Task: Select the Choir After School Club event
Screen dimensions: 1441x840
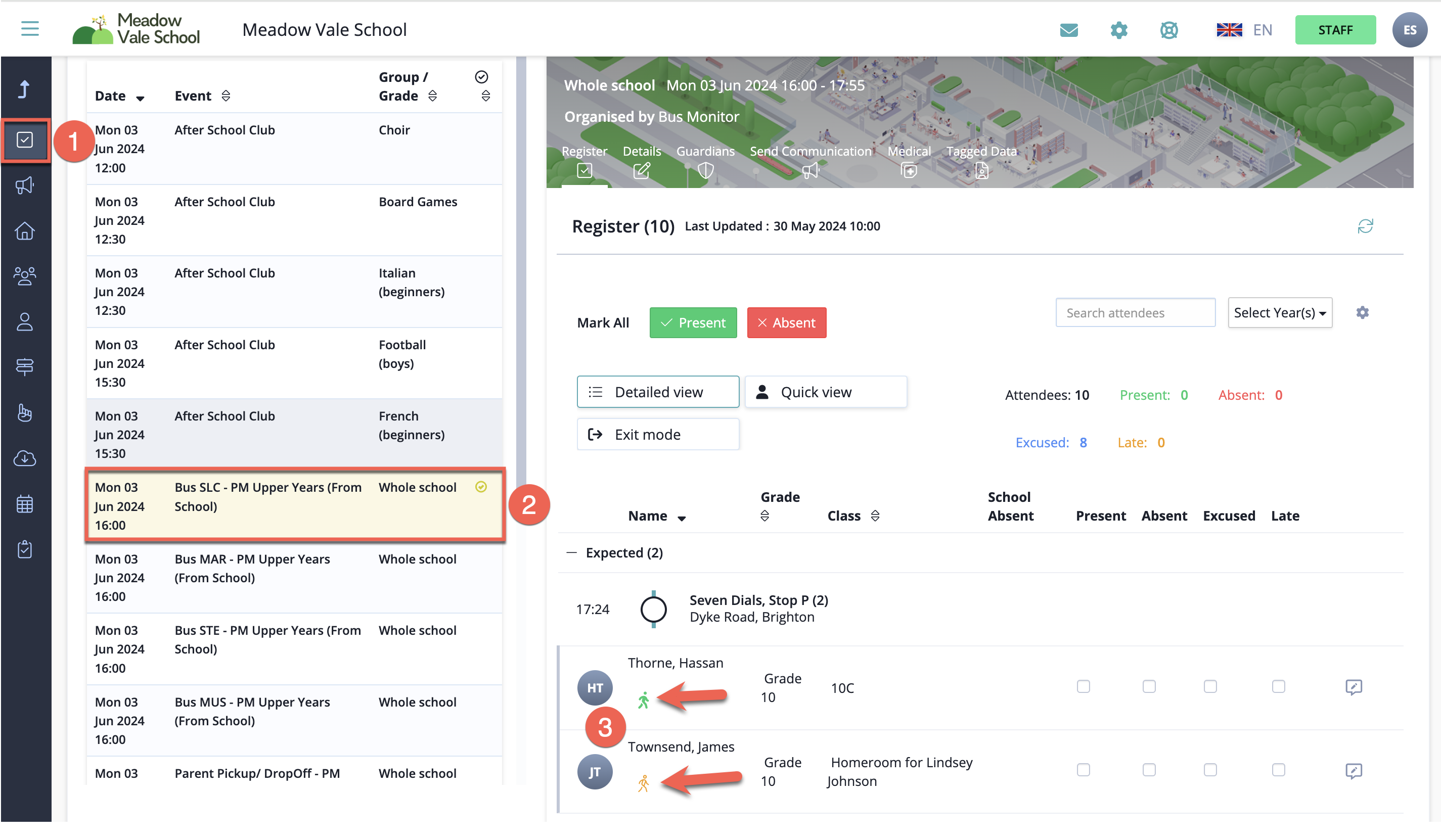Action: [294, 149]
